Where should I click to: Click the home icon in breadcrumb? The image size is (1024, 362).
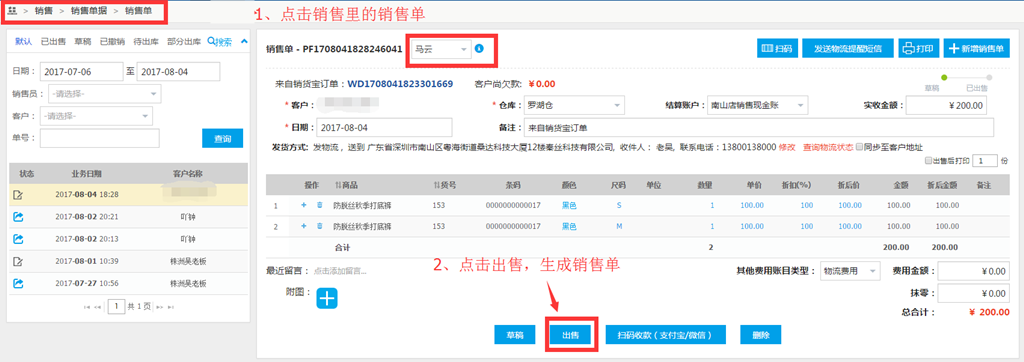[x=12, y=11]
